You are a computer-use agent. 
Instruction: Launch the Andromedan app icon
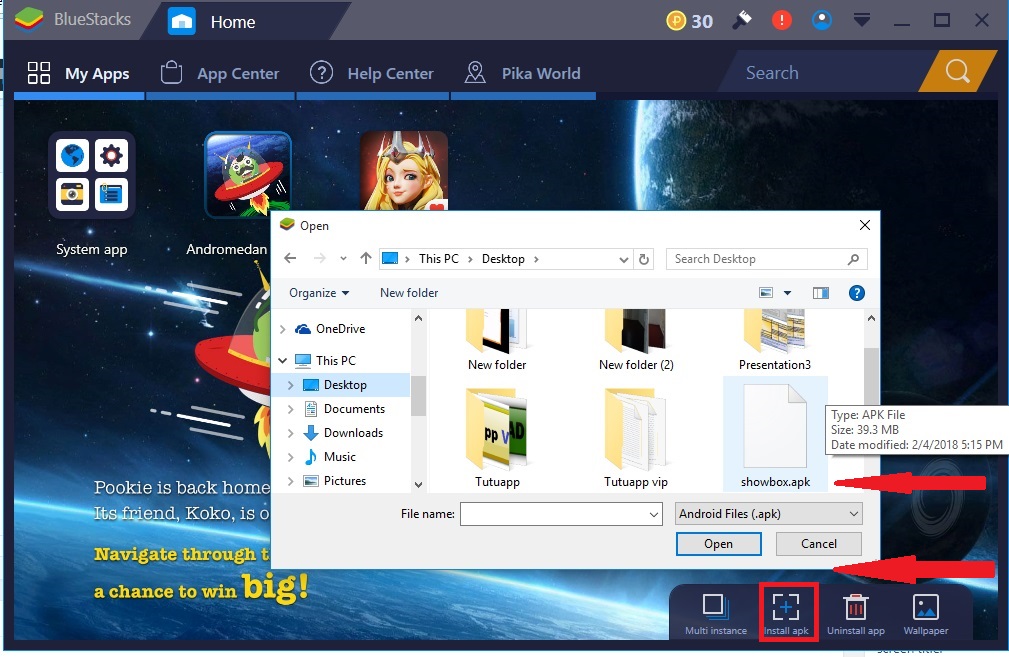coord(248,174)
